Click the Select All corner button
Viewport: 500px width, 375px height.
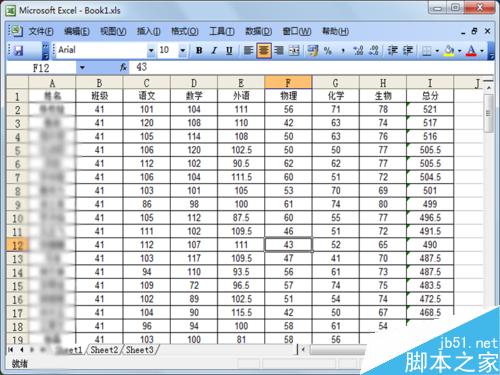[17, 83]
